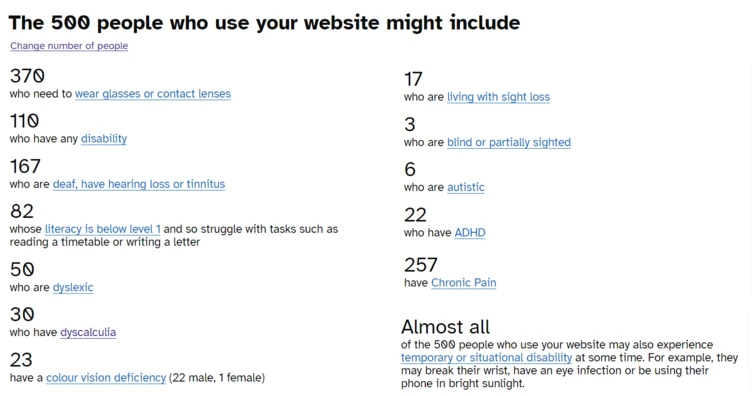
Task: Click the 'Change number of people' link
Action: pyautogui.click(x=69, y=46)
